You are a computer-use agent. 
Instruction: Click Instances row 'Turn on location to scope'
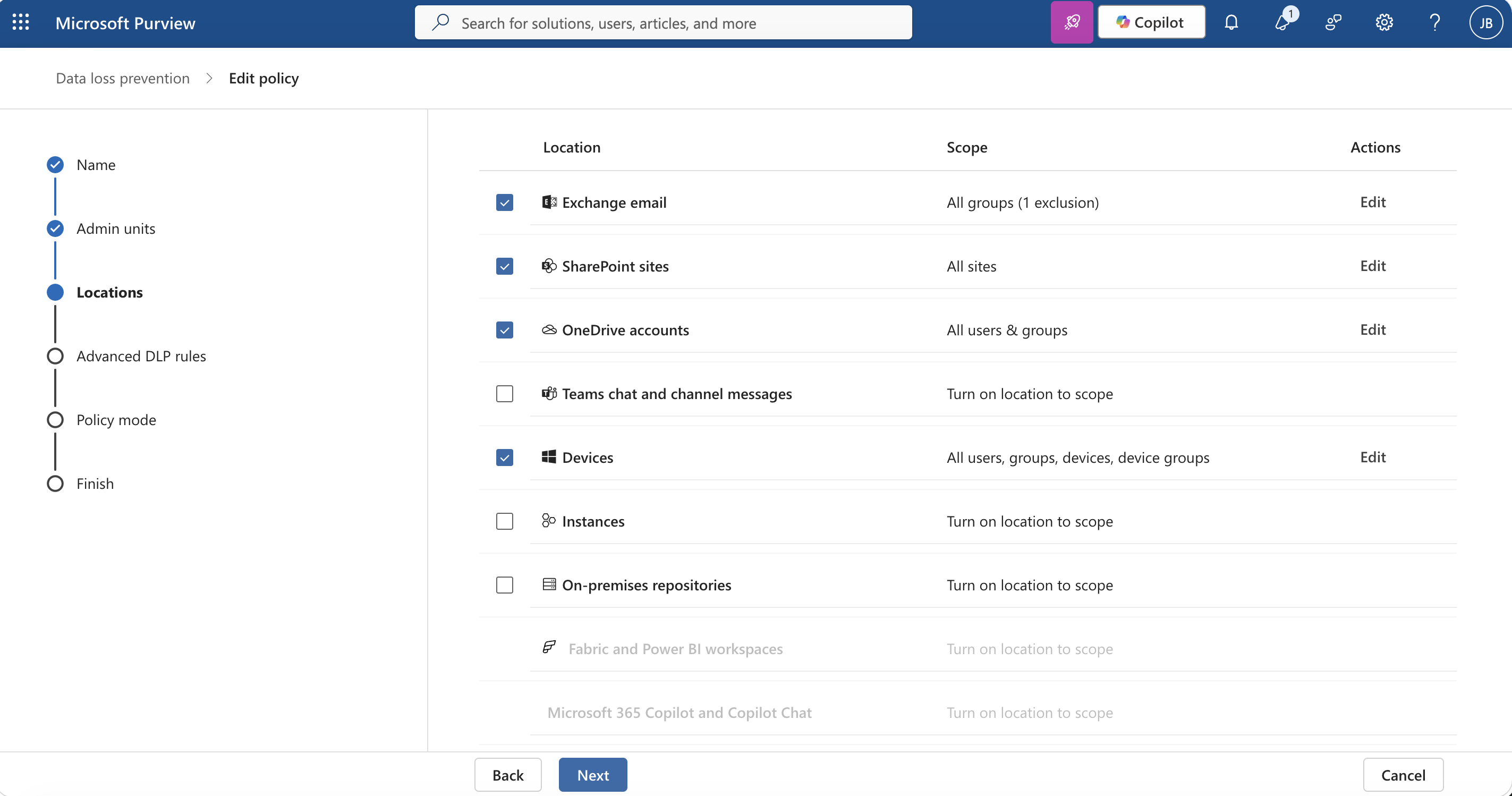(1030, 521)
